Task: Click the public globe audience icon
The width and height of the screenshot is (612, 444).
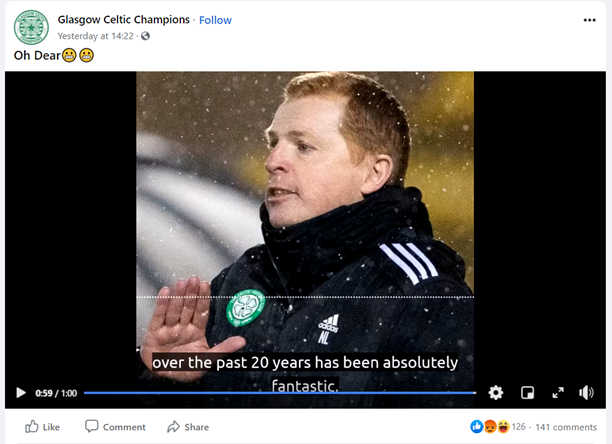Action: tap(145, 36)
